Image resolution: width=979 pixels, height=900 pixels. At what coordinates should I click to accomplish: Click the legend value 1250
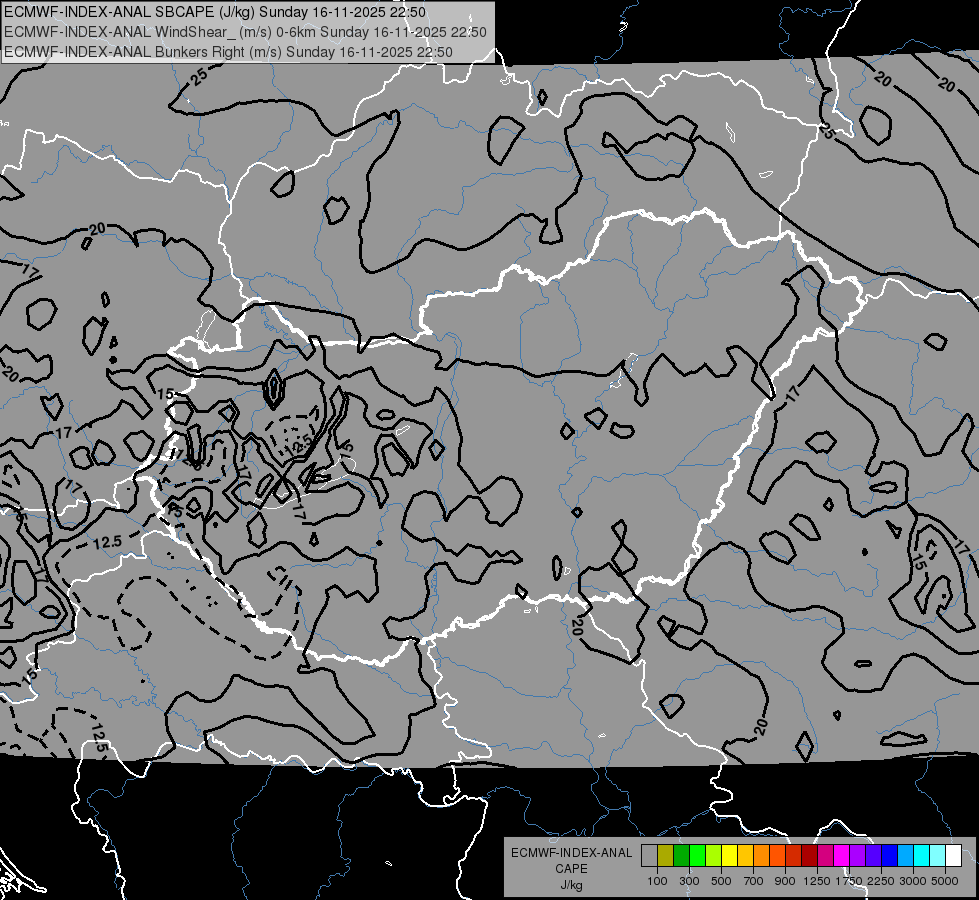tap(817, 881)
